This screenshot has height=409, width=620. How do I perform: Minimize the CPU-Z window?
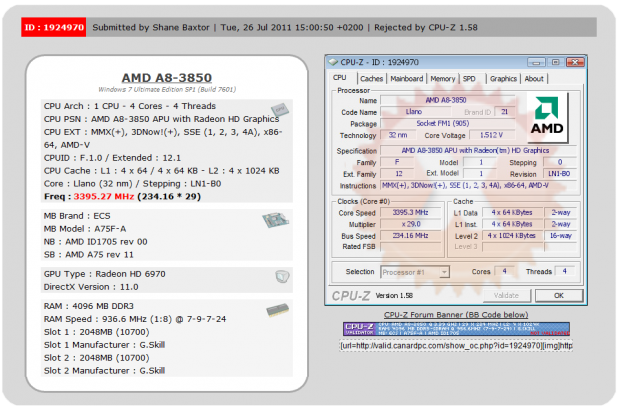pos(536,62)
